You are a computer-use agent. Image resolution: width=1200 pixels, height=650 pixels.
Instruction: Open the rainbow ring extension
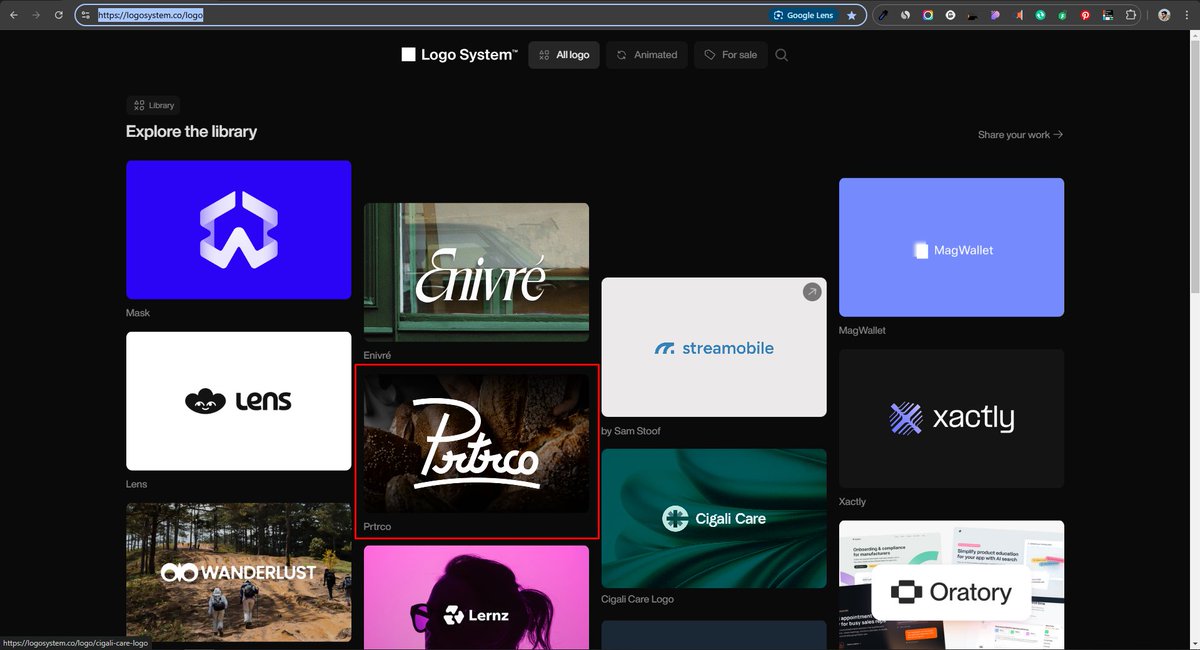point(928,15)
